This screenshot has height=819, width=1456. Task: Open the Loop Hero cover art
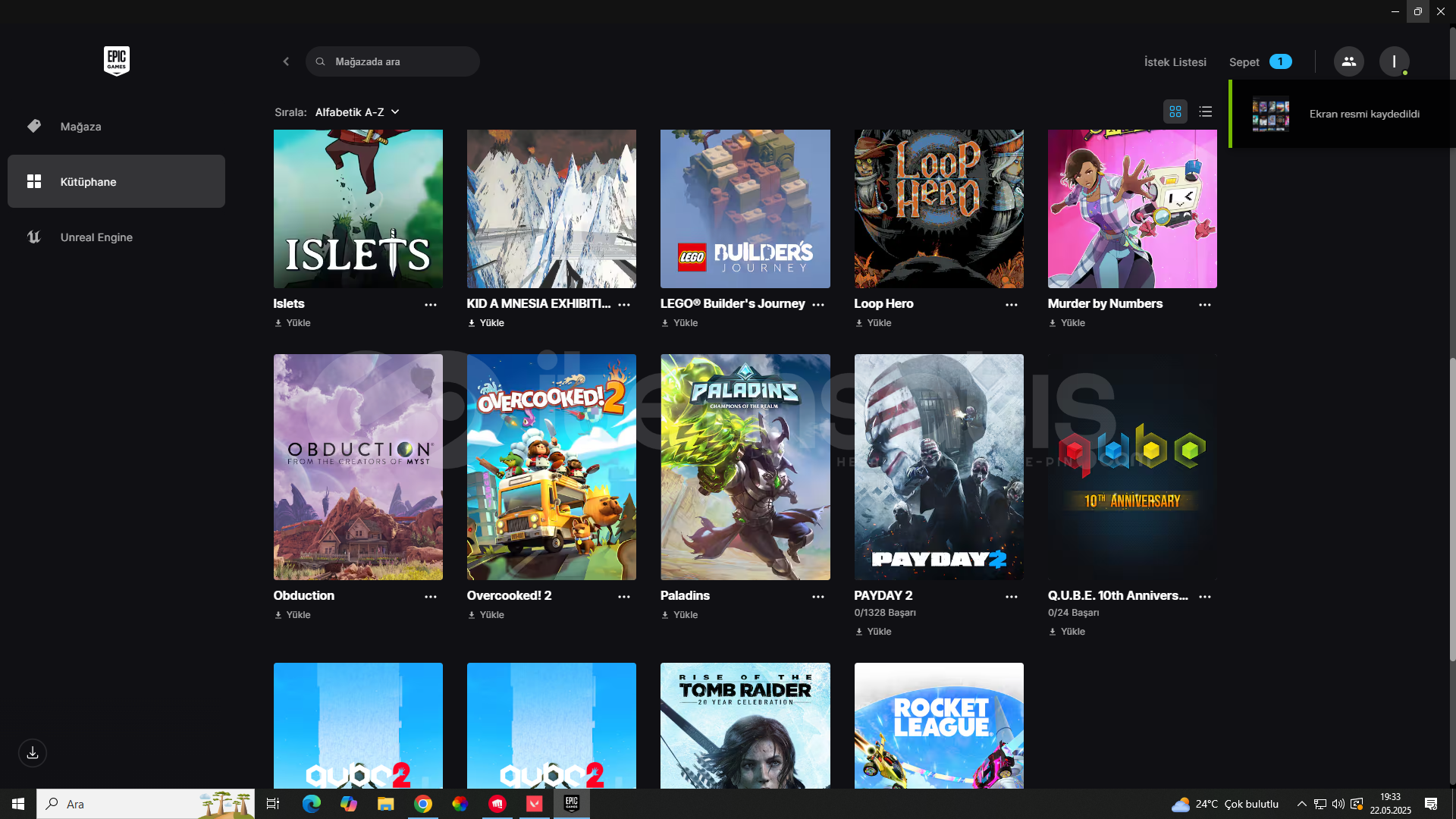(939, 209)
